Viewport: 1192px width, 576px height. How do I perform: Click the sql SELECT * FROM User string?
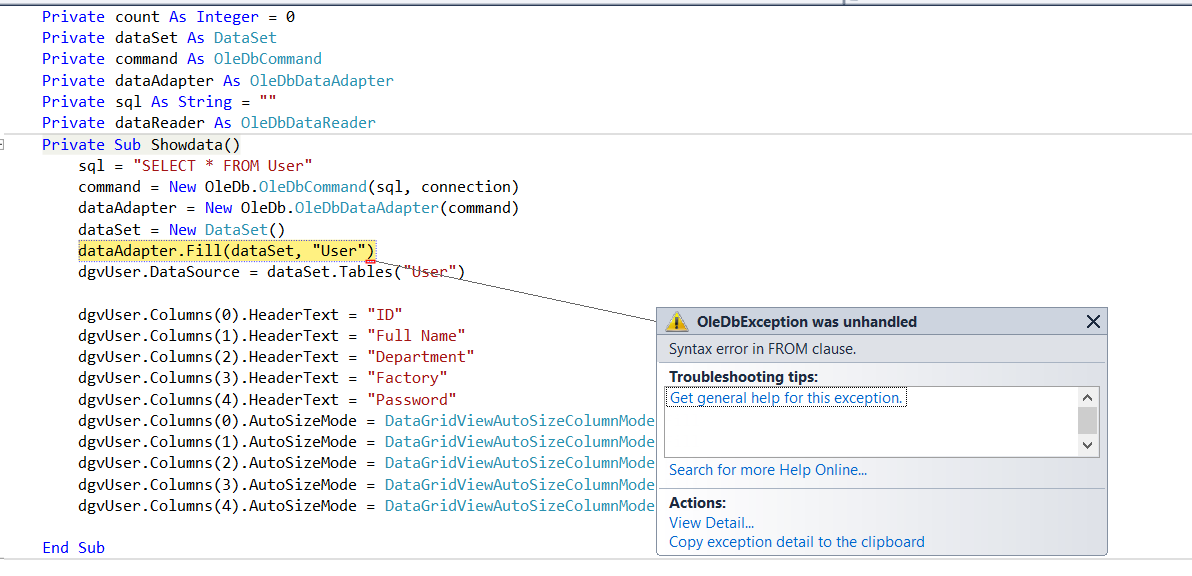(x=223, y=166)
